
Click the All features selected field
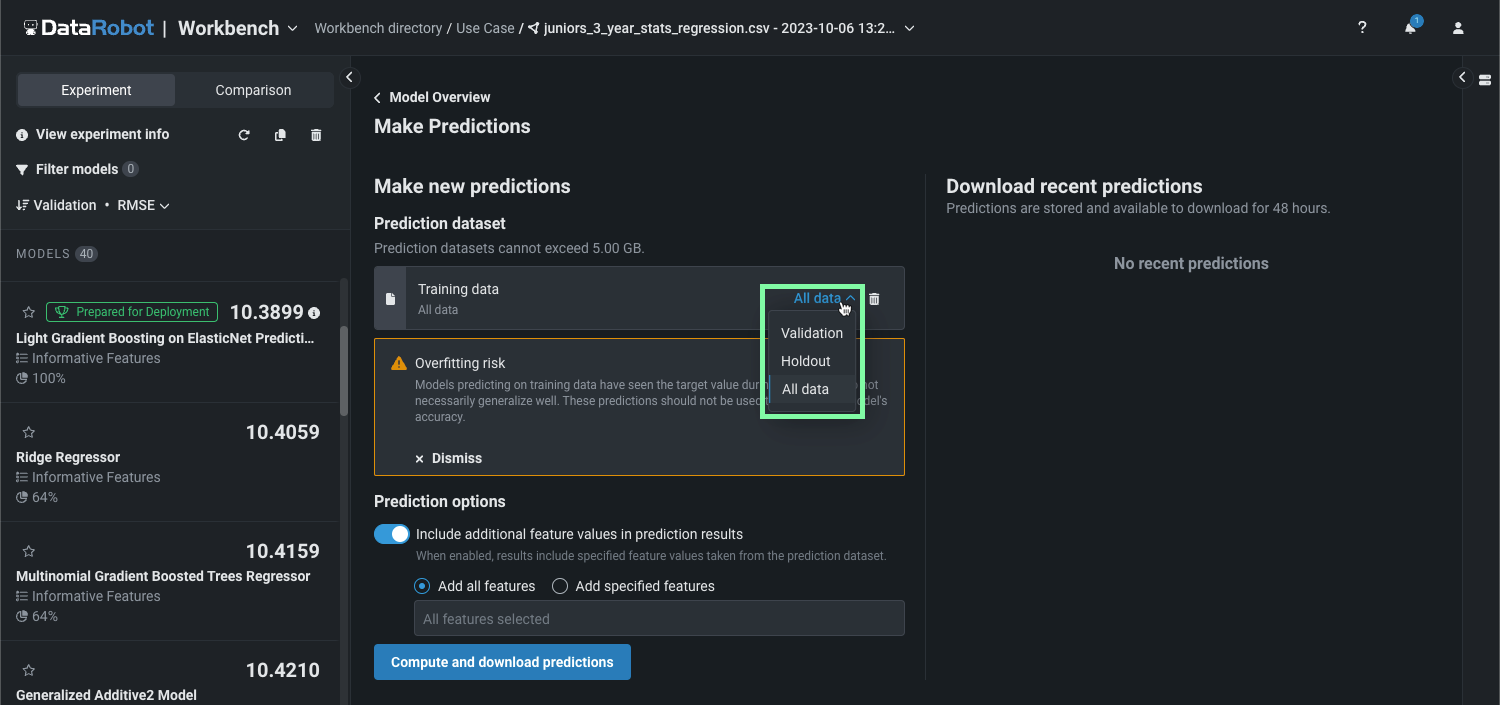click(x=659, y=619)
